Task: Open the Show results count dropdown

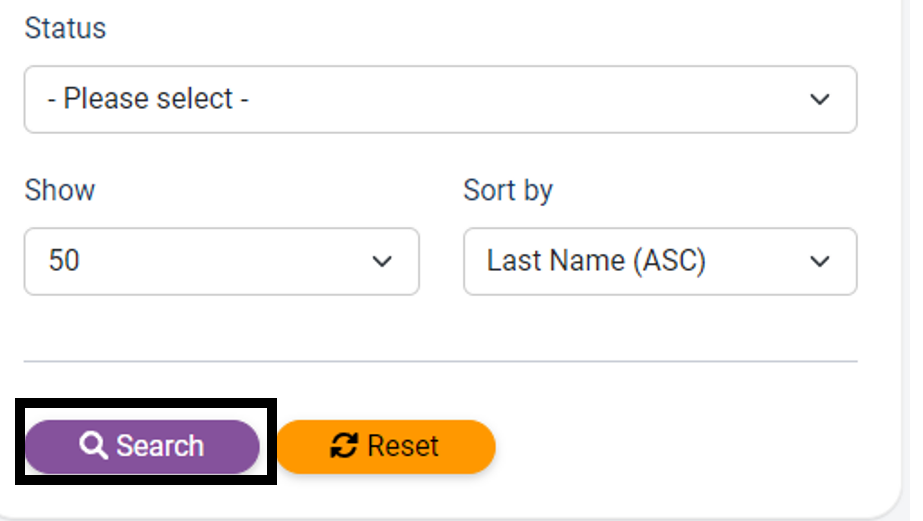Action: tap(221, 261)
